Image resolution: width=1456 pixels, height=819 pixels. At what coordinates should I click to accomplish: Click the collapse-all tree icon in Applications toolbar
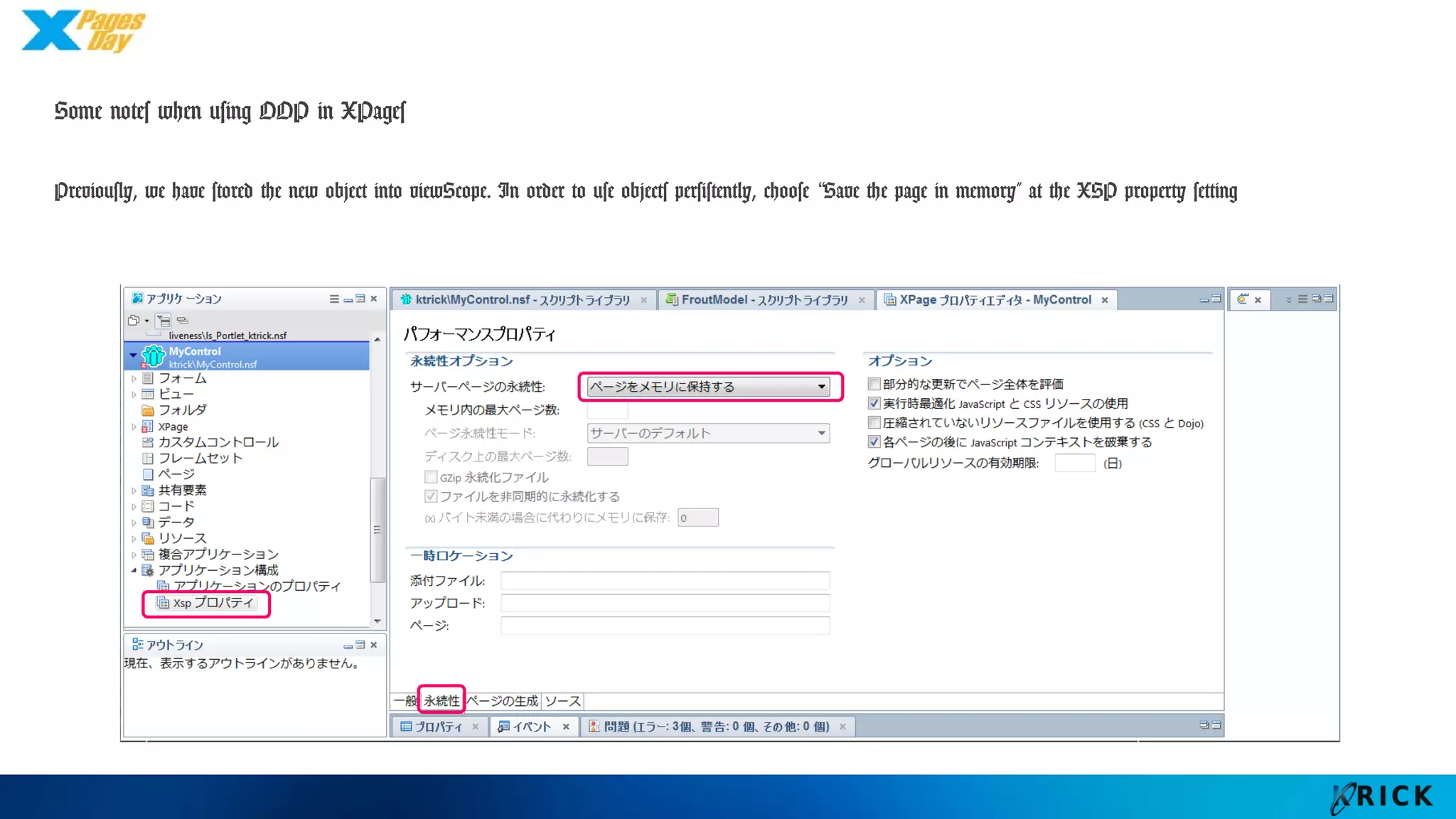pyautogui.click(x=164, y=321)
